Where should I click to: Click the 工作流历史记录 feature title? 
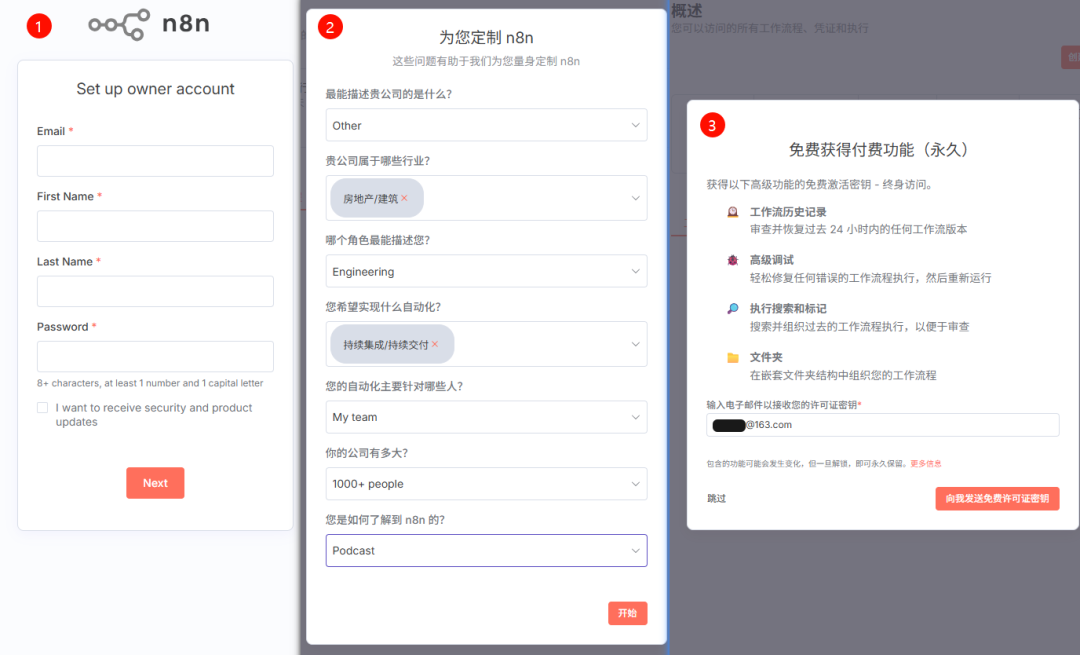point(788,212)
